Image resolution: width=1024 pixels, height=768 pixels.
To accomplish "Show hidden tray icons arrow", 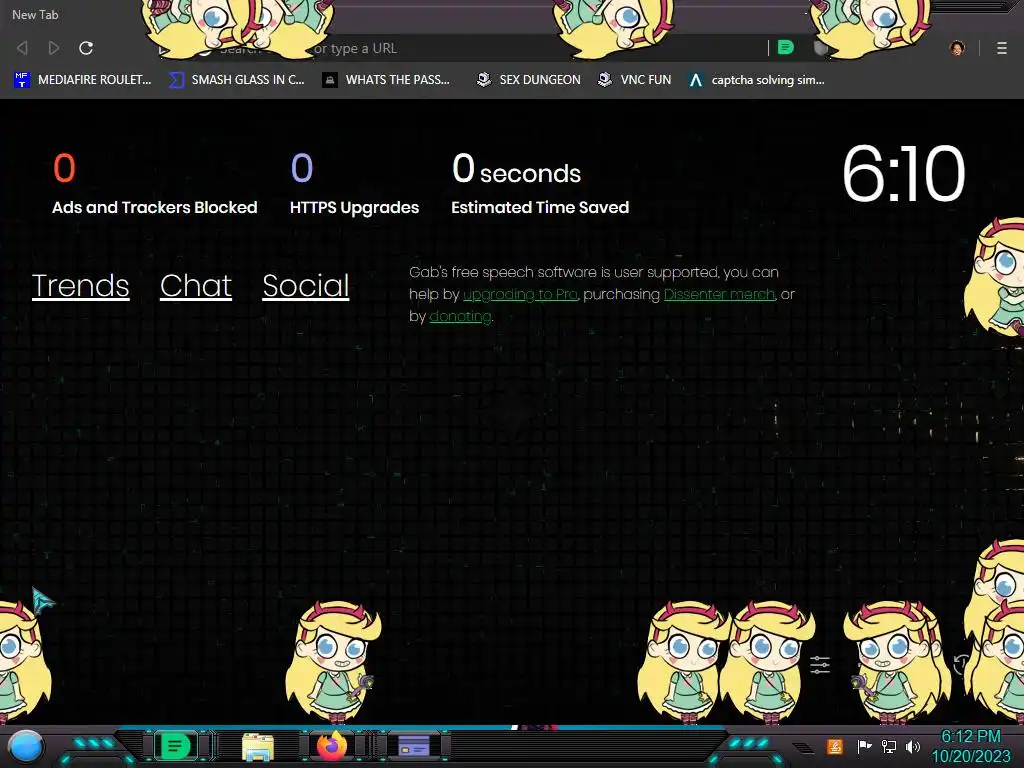I will point(803,747).
